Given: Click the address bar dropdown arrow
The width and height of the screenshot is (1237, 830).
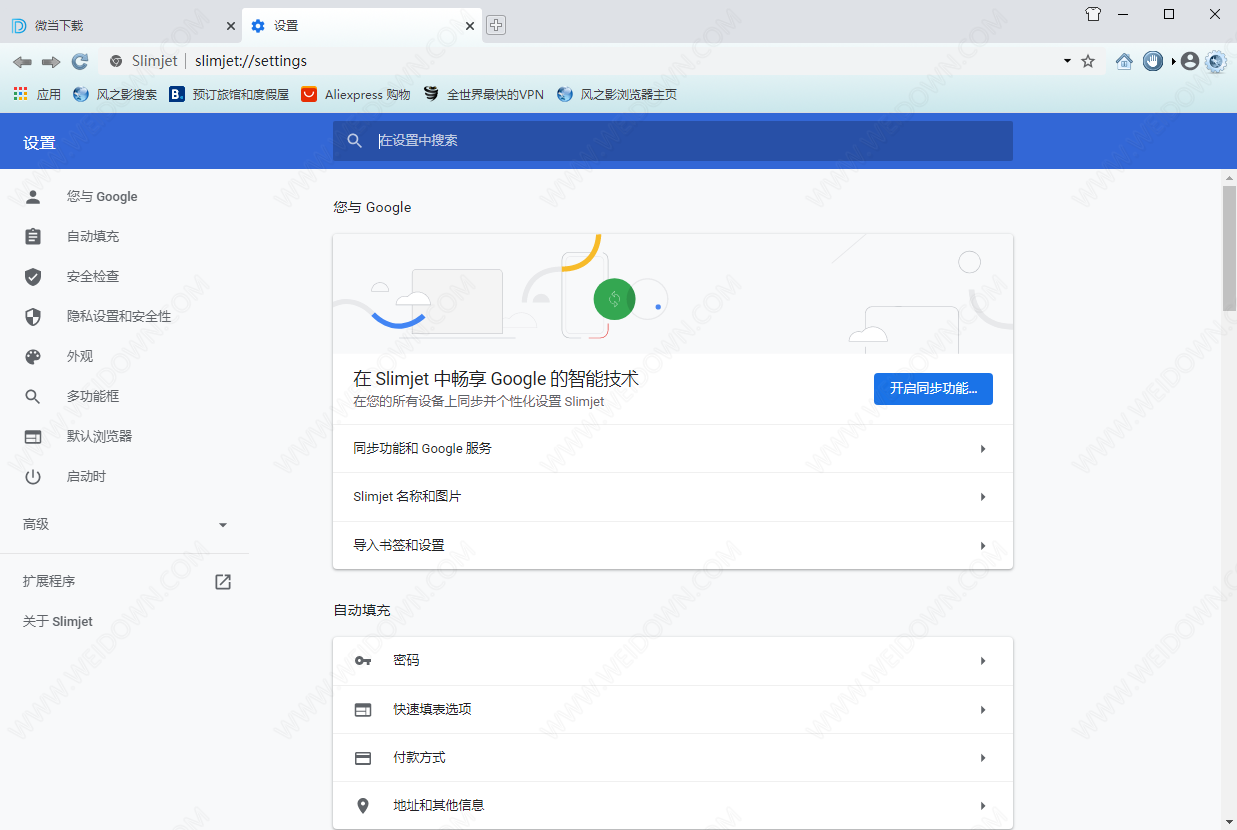Looking at the screenshot, I should coord(1067,62).
